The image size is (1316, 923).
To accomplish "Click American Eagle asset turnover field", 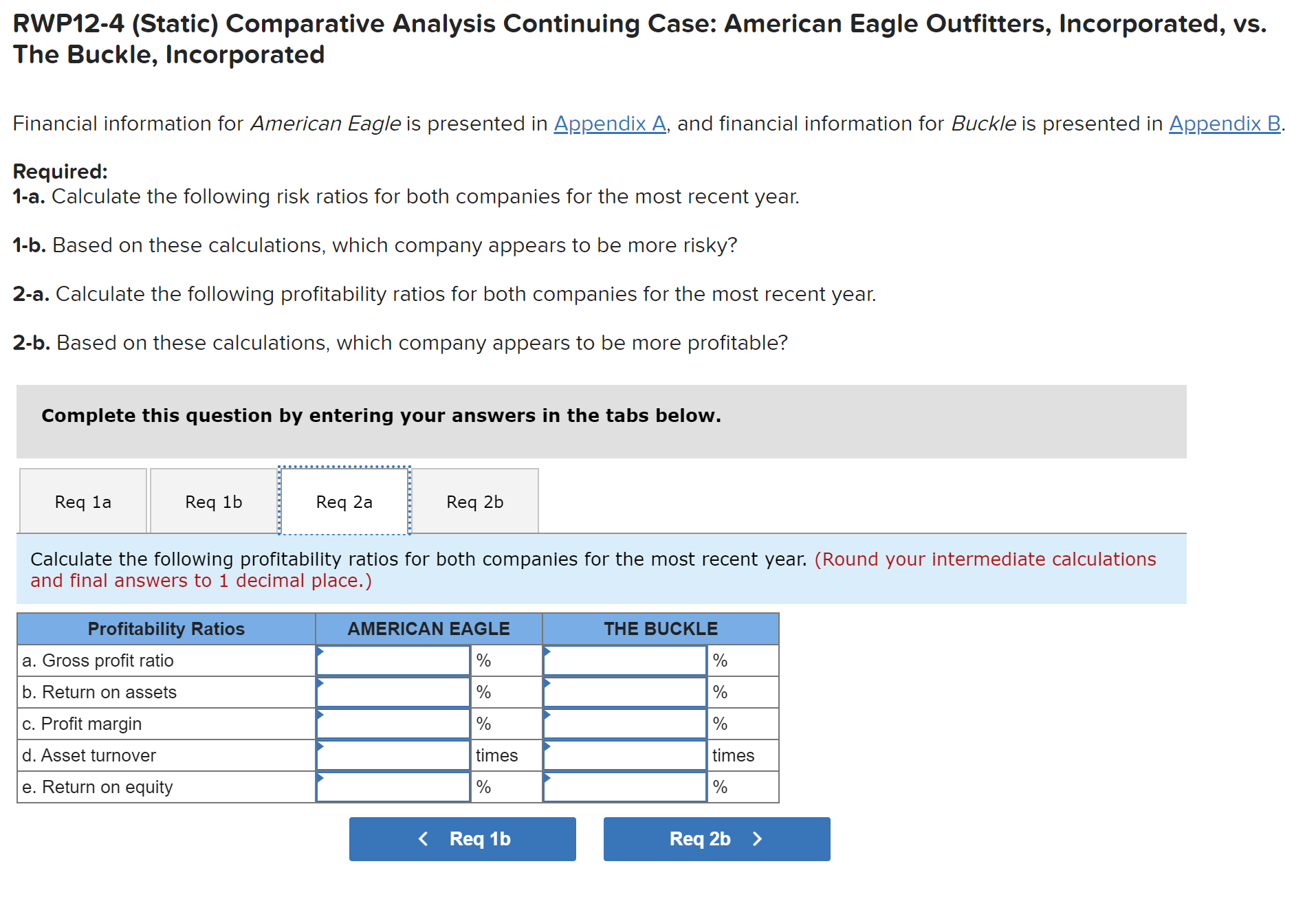I will tap(392, 755).
